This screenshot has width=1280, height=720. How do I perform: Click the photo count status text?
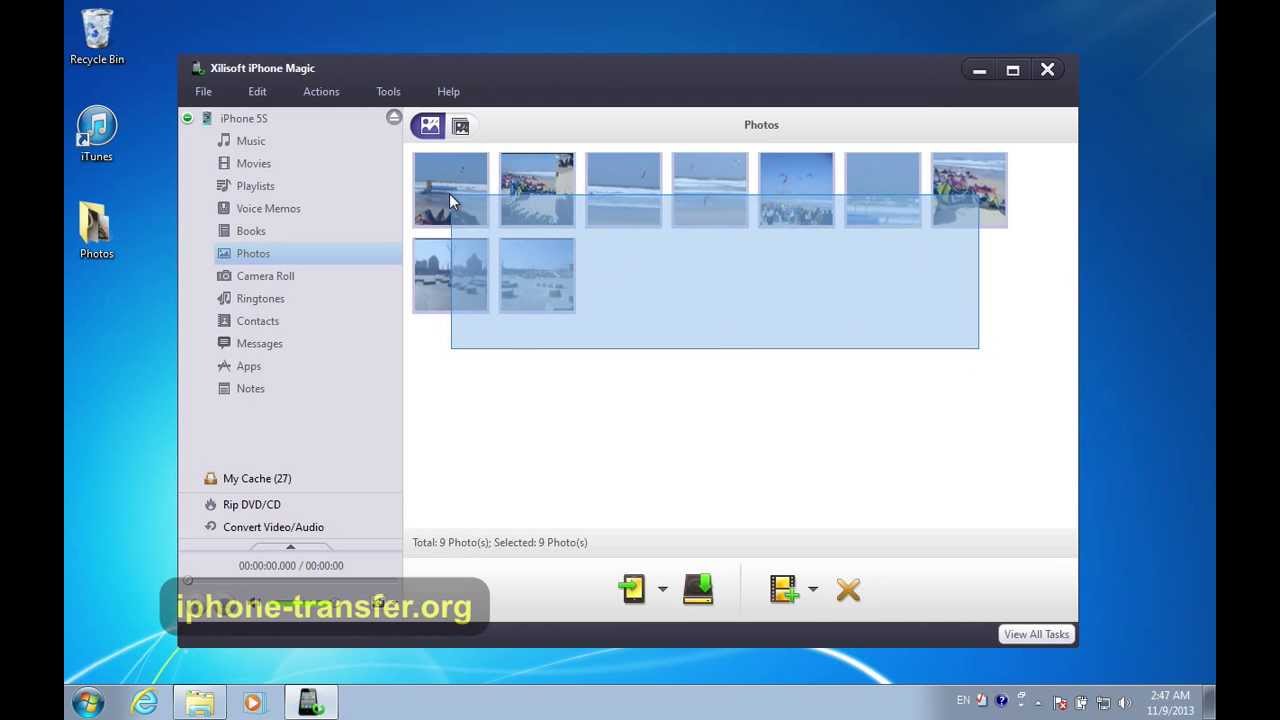click(500, 543)
